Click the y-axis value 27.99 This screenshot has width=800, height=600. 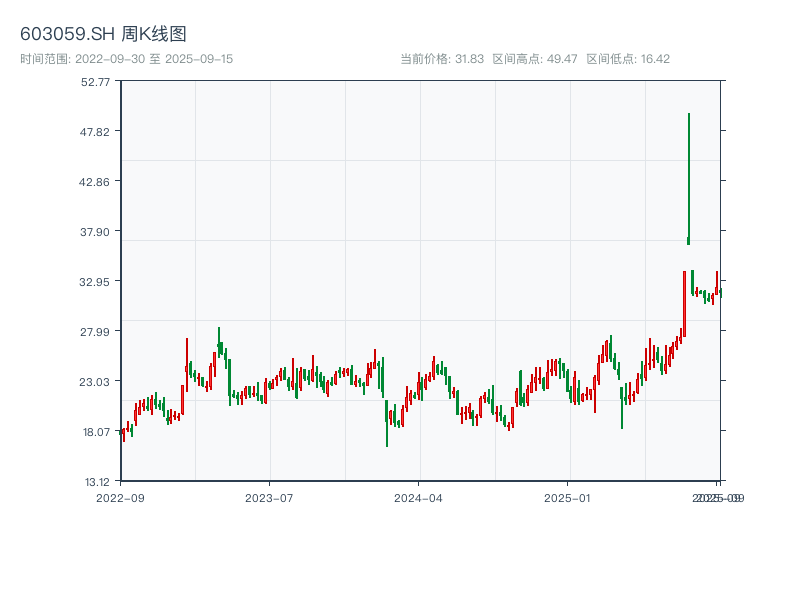pos(95,332)
